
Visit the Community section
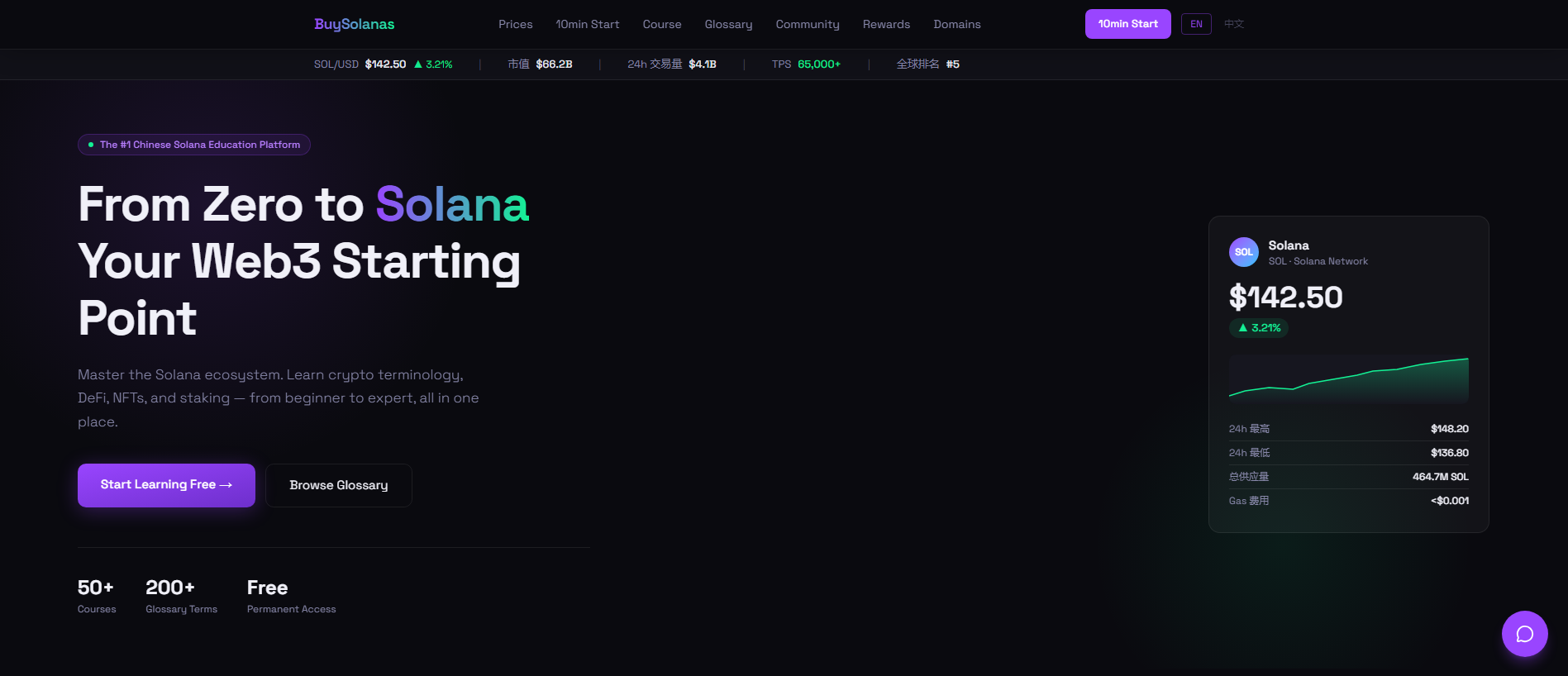coord(808,24)
